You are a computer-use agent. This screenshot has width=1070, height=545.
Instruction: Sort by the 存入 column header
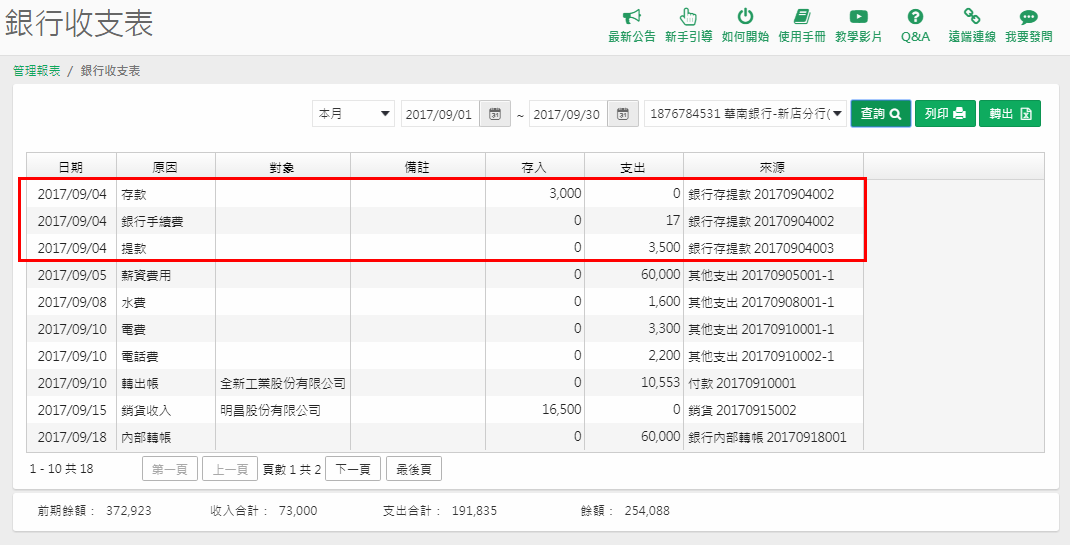click(x=534, y=167)
